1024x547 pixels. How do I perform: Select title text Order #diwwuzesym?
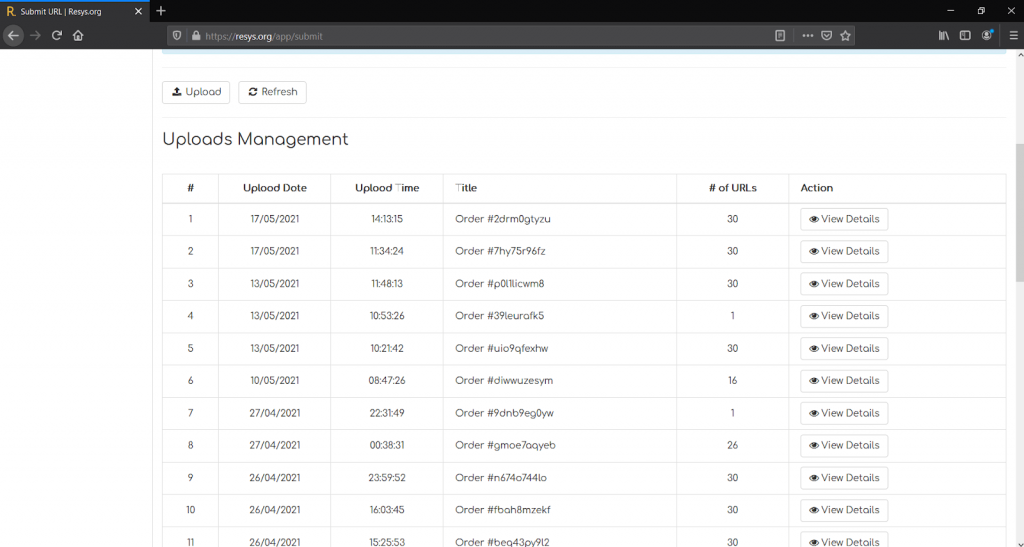(504, 381)
